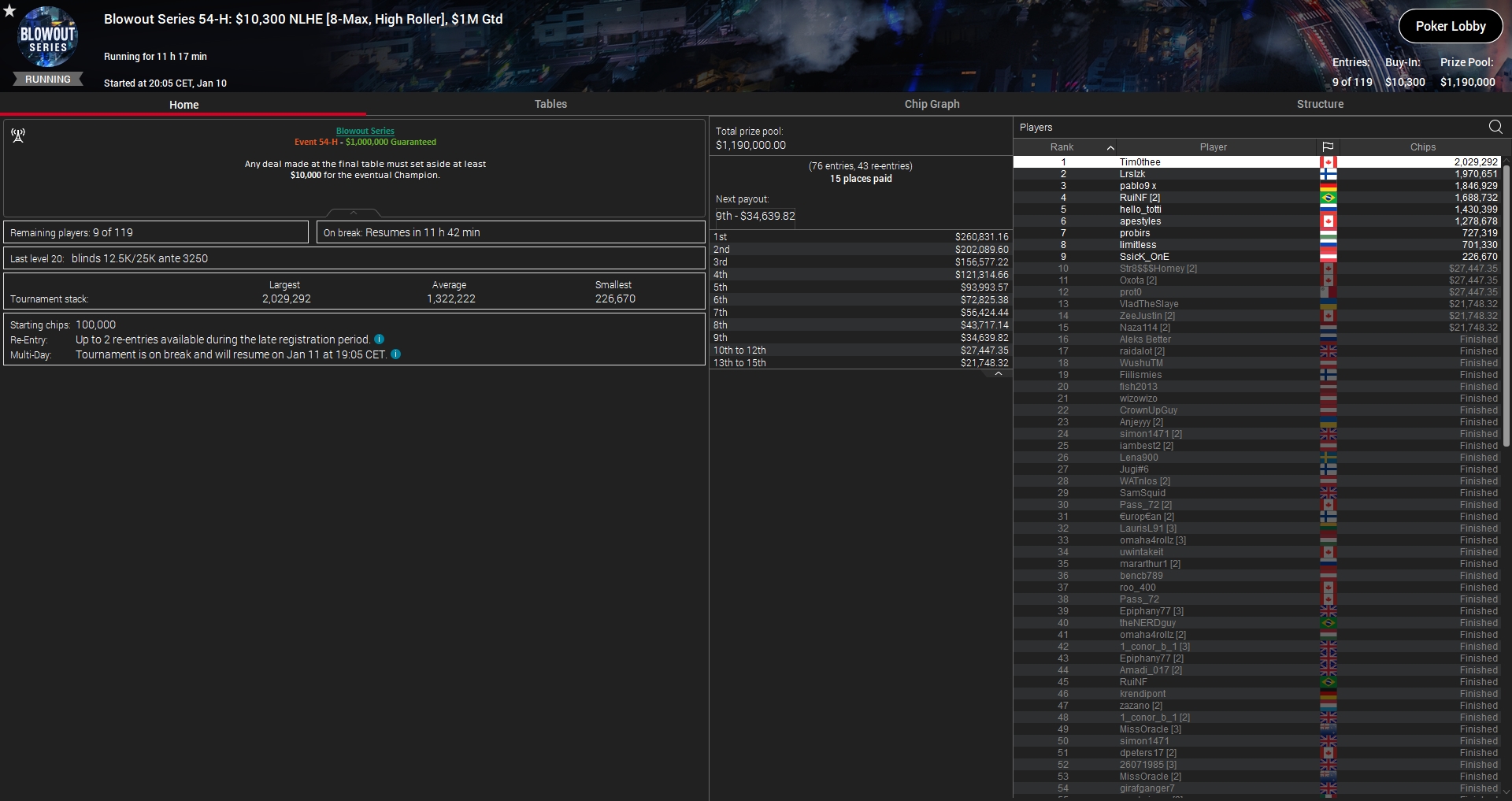Screen dimensions: 1512x801
Task: Open the player search magnifier
Action: click(x=1495, y=127)
